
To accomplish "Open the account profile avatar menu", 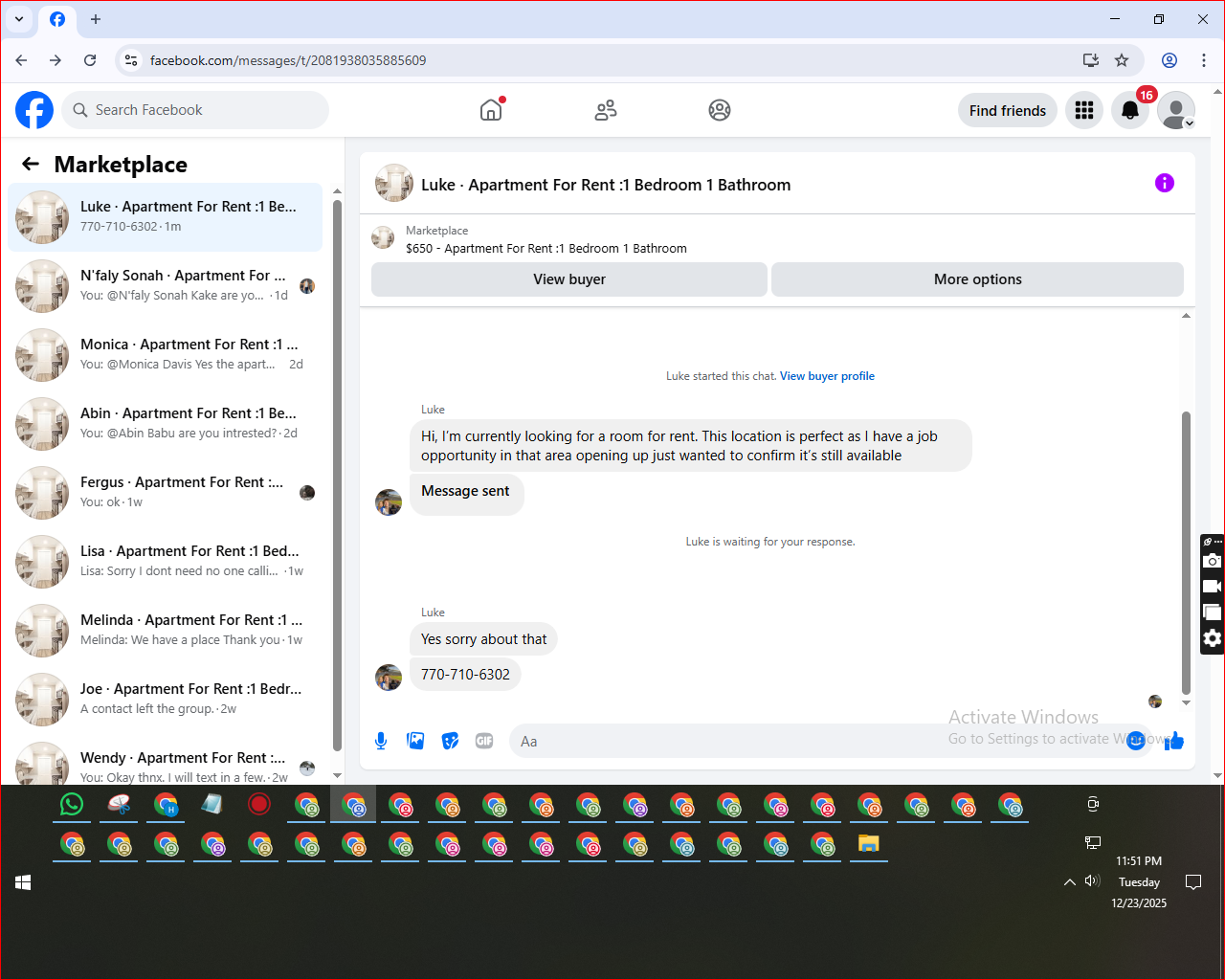I will [1176, 110].
